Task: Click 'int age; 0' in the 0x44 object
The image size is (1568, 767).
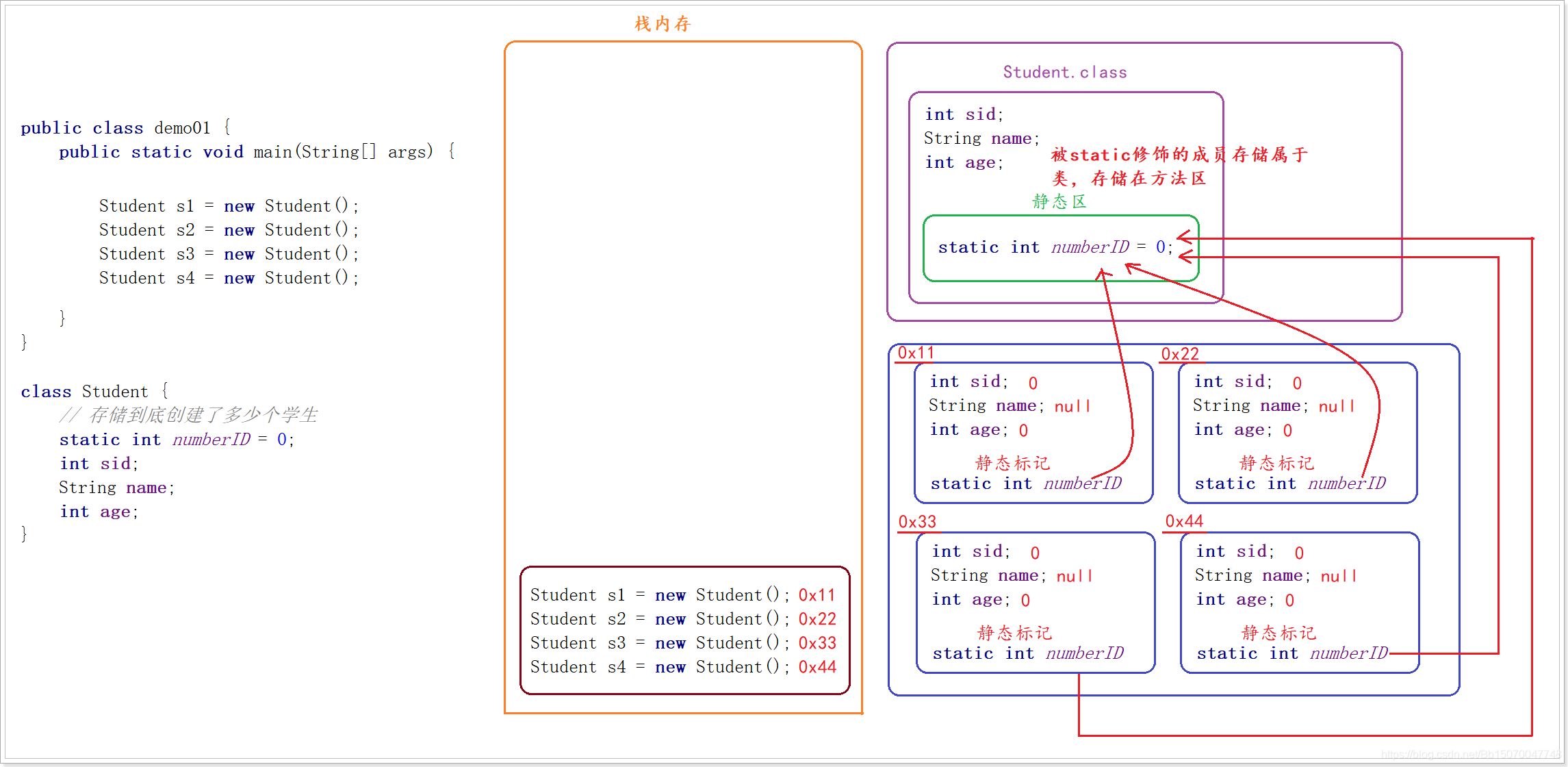Action: 1245,600
